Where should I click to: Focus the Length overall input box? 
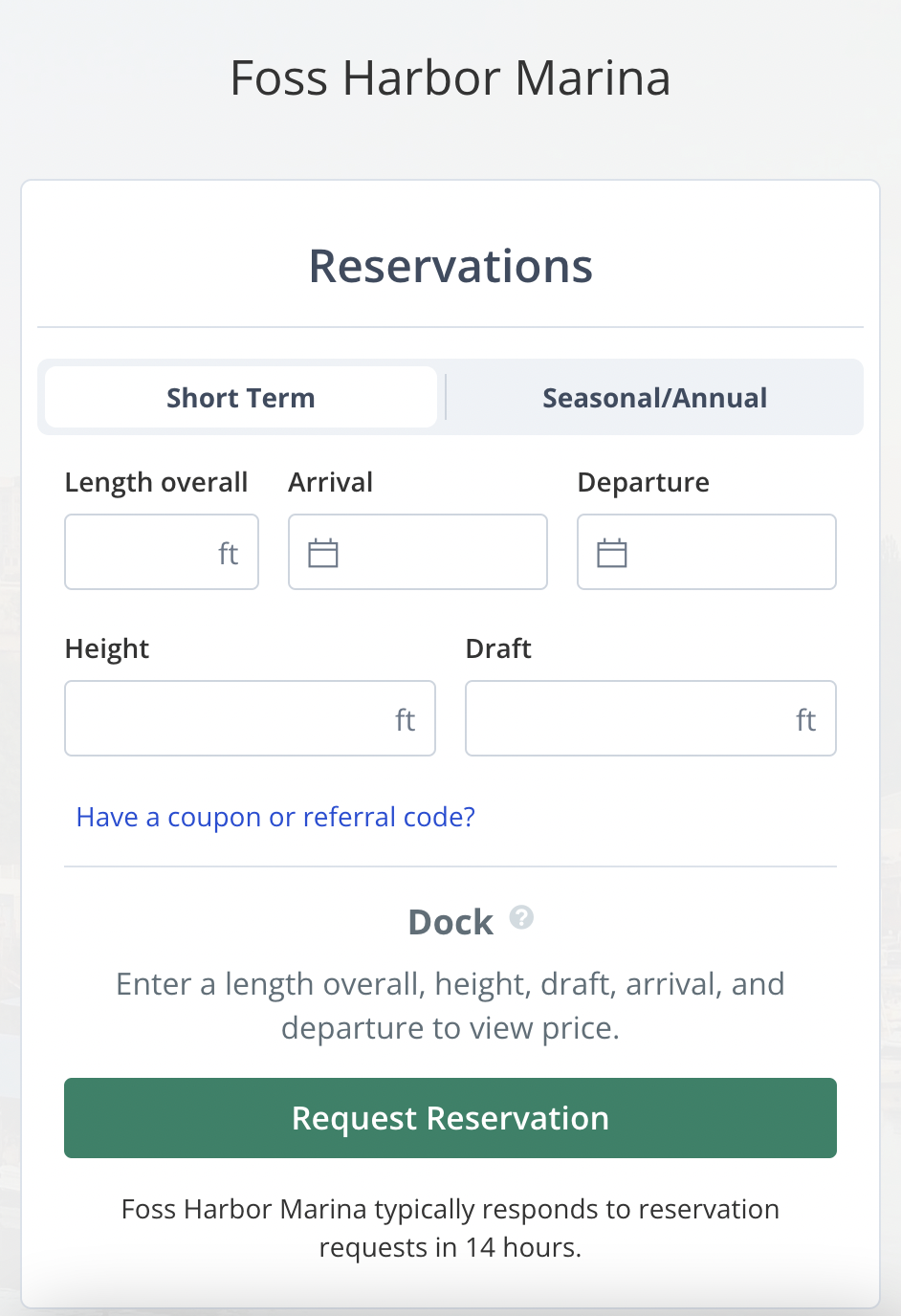[x=143, y=553]
